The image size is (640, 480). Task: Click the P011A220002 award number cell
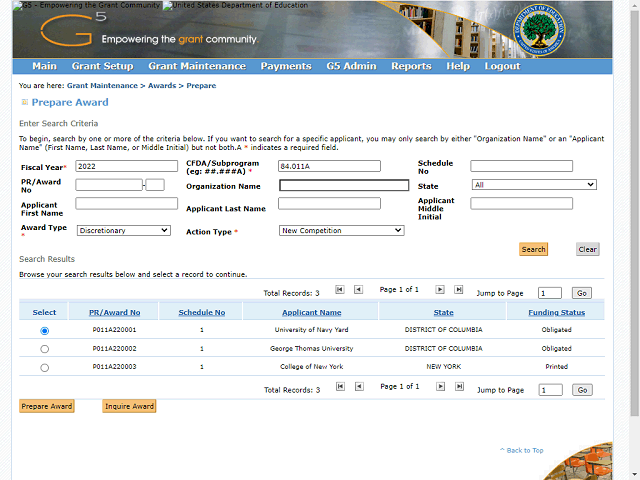point(114,349)
